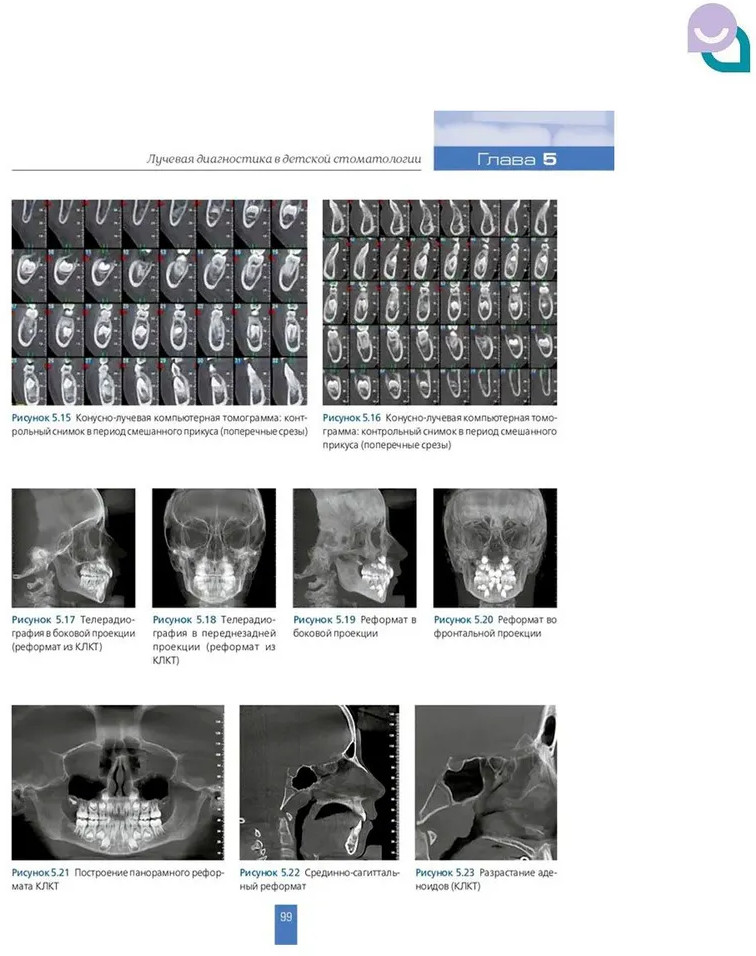Click the mid-sagittal reformat image 5.22

(319, 782)
